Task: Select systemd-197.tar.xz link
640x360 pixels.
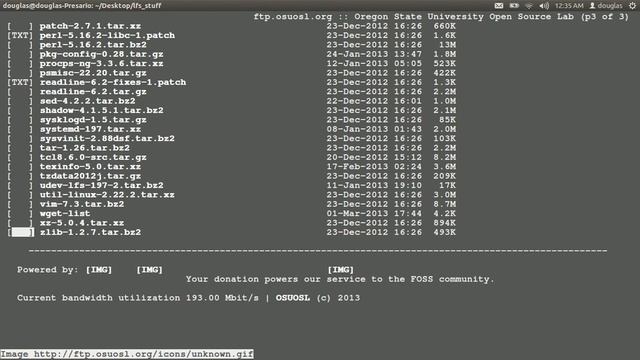Action: (x=90, y=129)
